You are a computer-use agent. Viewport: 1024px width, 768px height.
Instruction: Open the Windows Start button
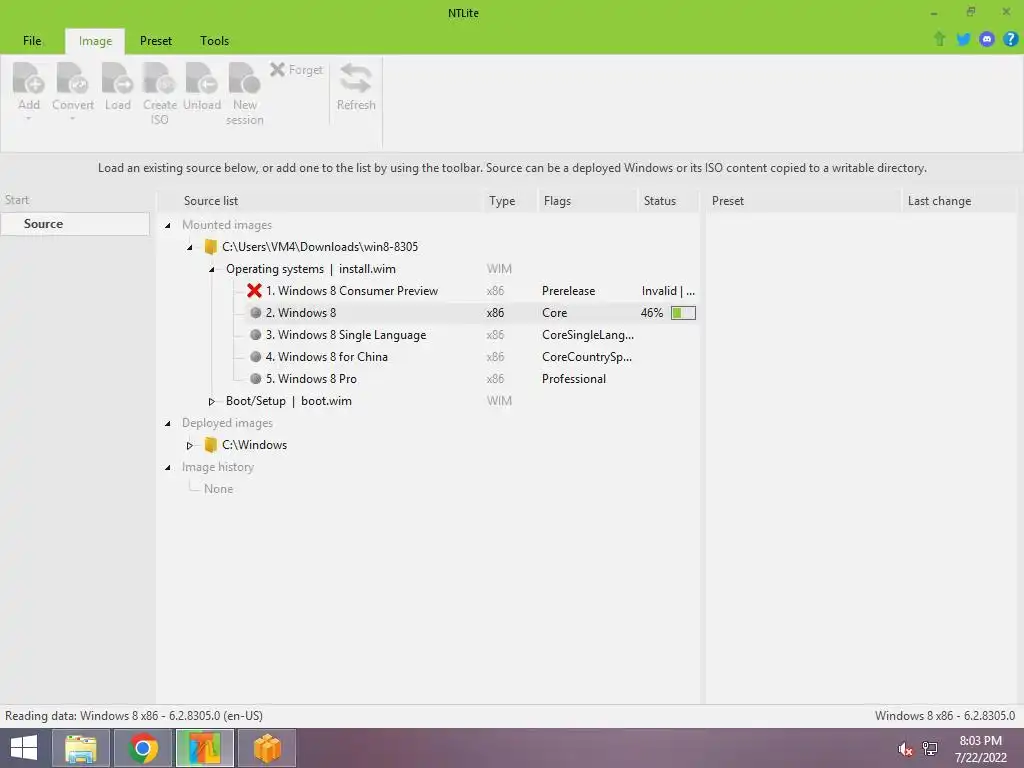[24, 748]
